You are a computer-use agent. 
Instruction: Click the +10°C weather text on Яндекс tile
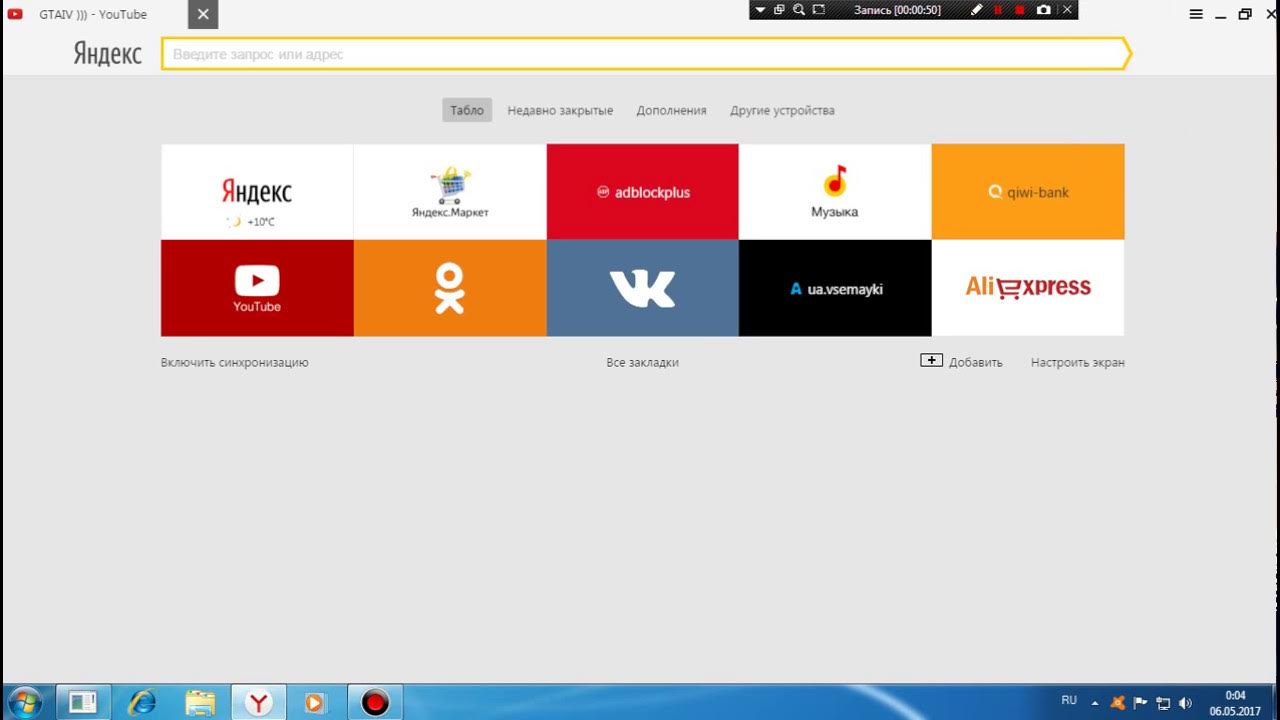[x=261, y=222]
